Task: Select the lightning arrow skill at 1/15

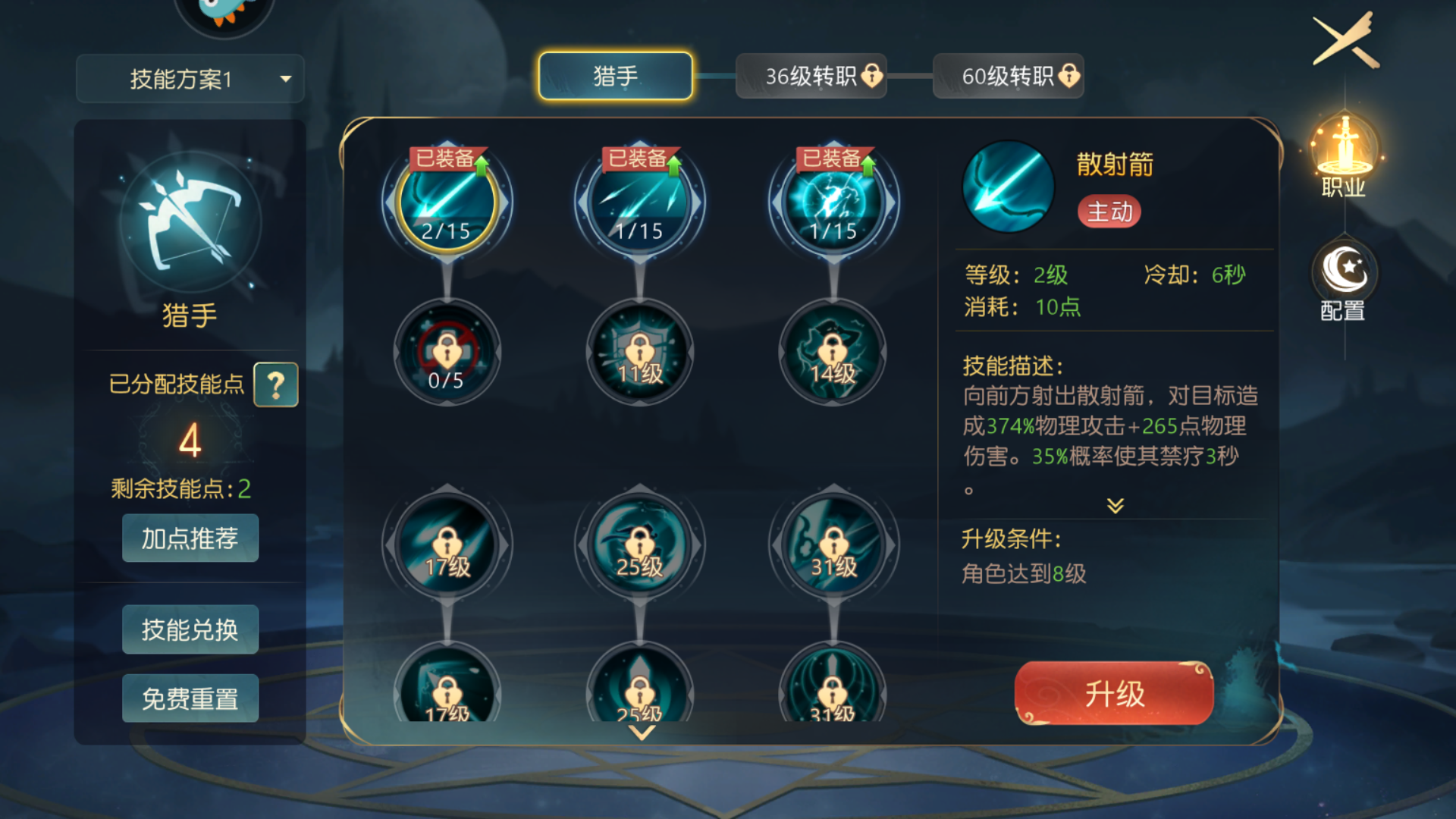Action: (833, 202)
